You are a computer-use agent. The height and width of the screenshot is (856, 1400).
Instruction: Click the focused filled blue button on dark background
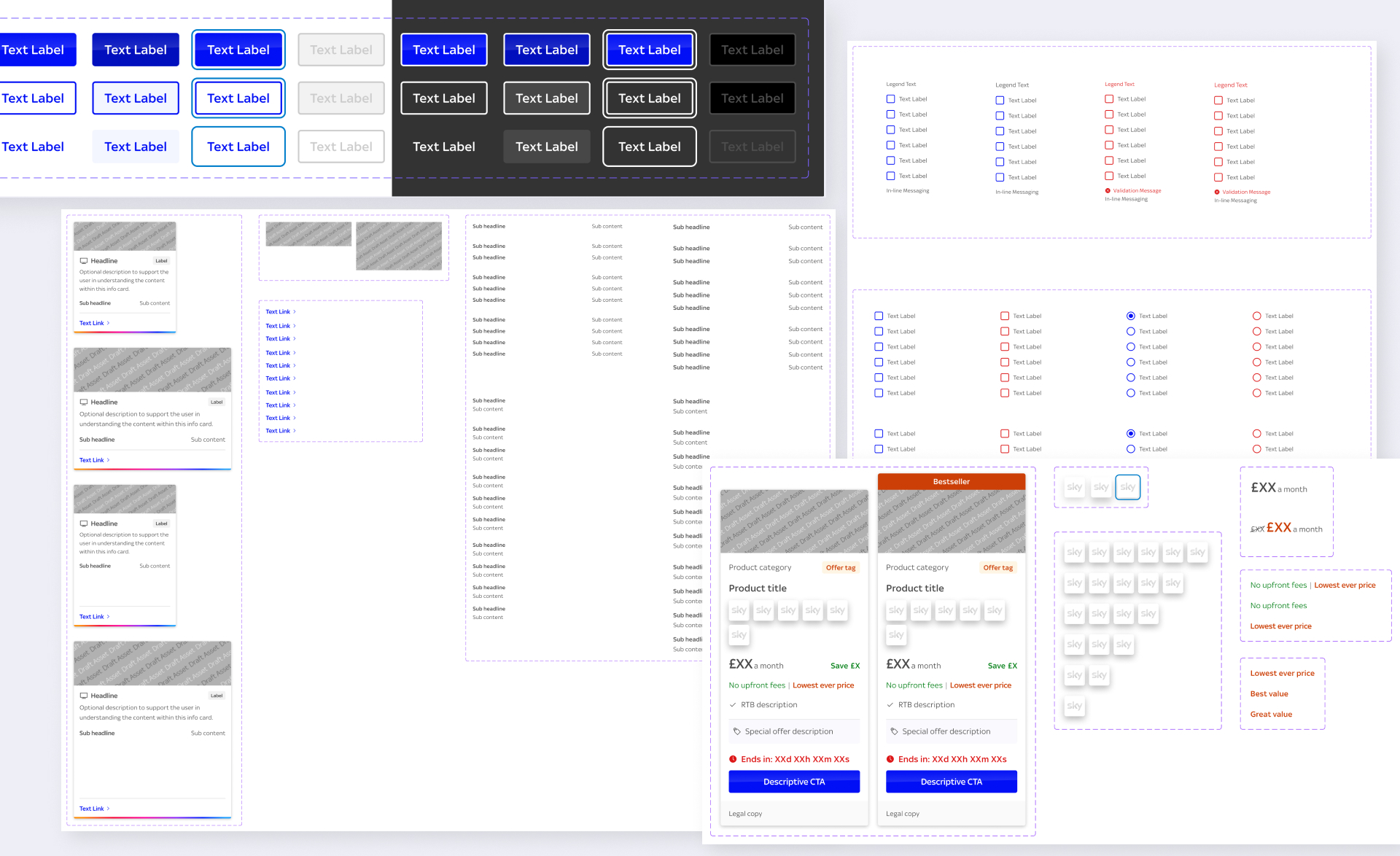point(649,50)
